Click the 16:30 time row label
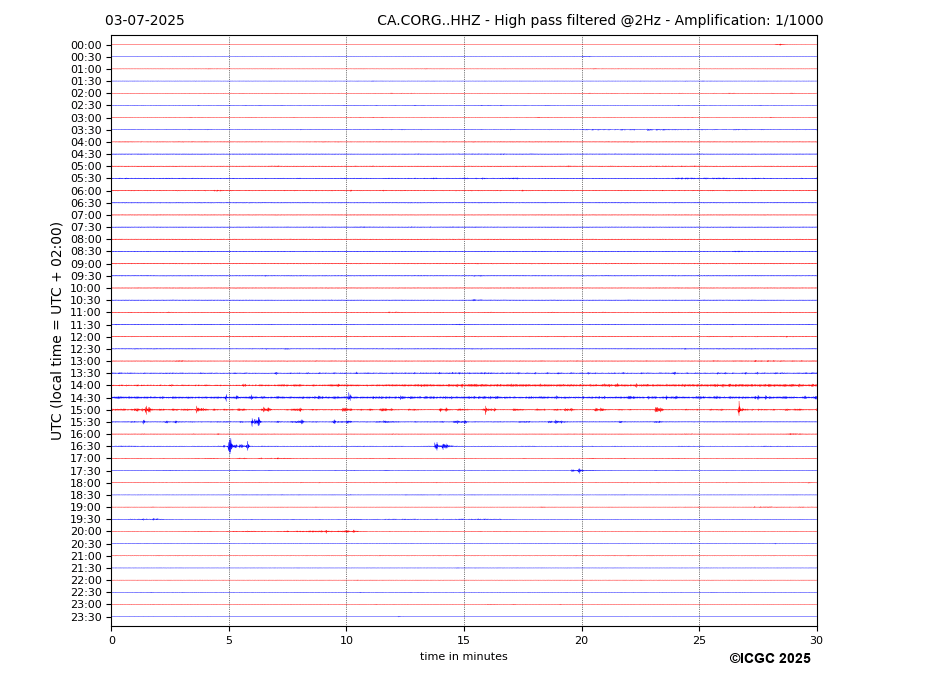 pyautogui.click(x=86, y=446)
